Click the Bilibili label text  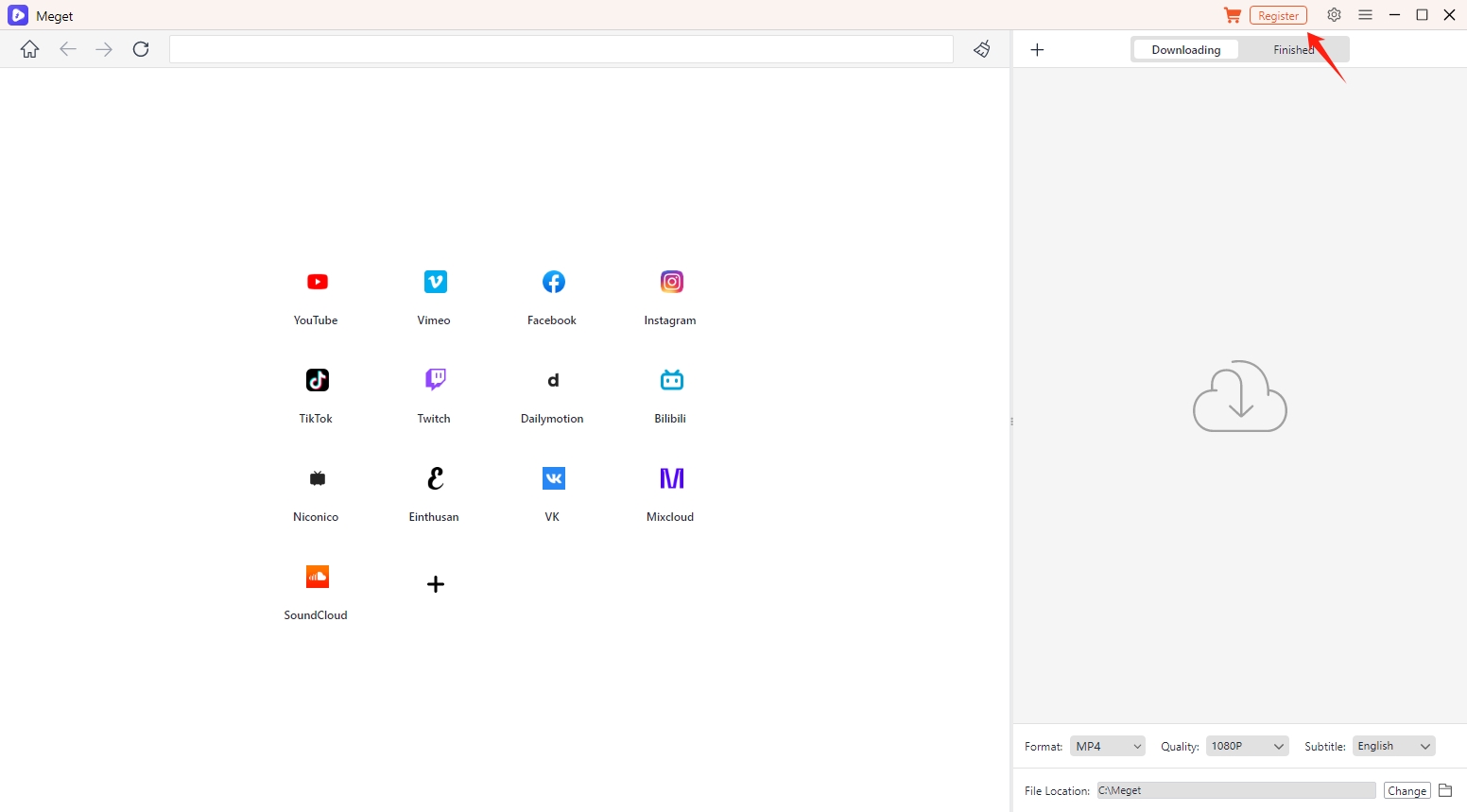(670, 419)
